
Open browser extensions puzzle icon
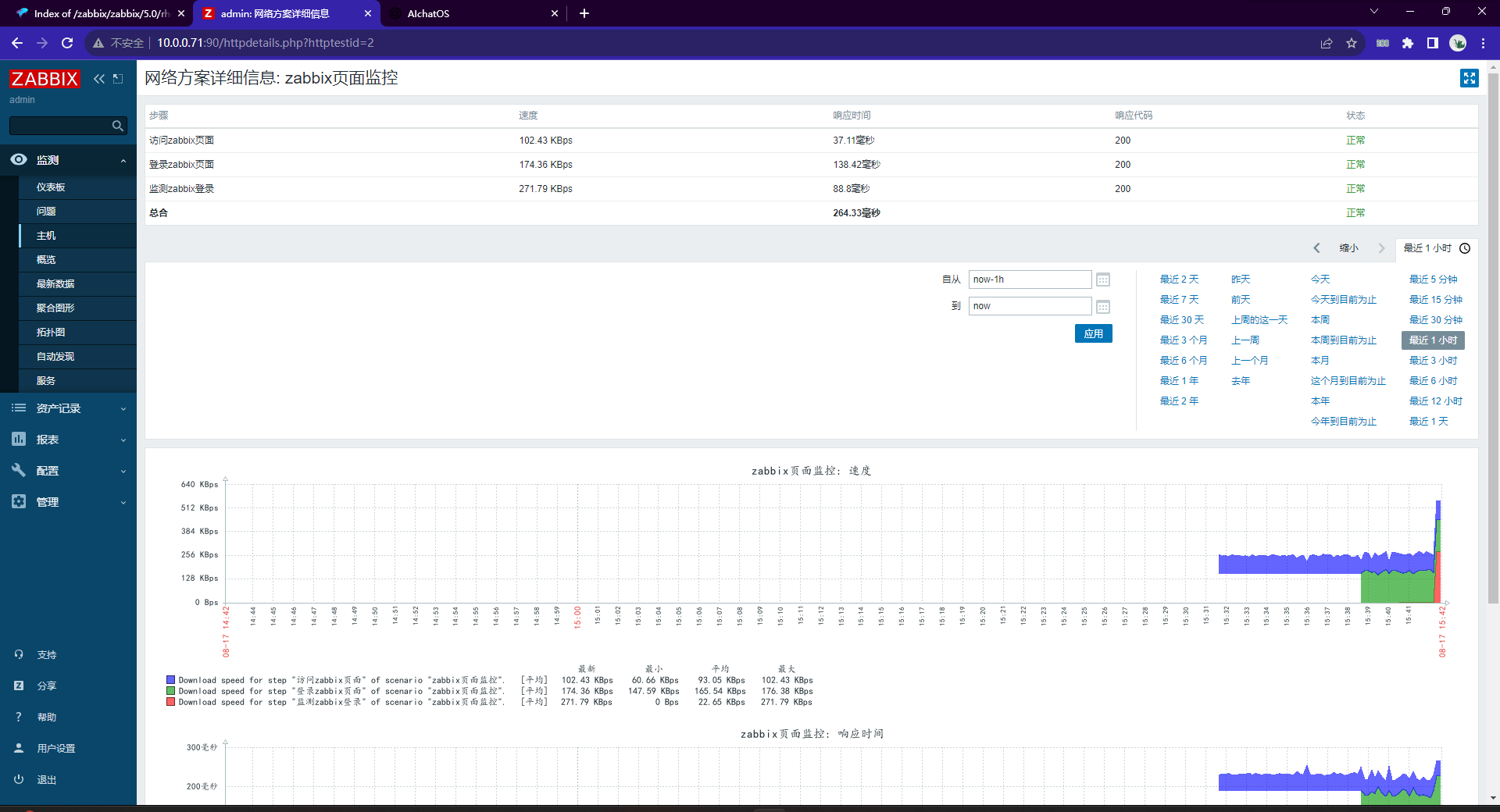(x=1408, y=43)
